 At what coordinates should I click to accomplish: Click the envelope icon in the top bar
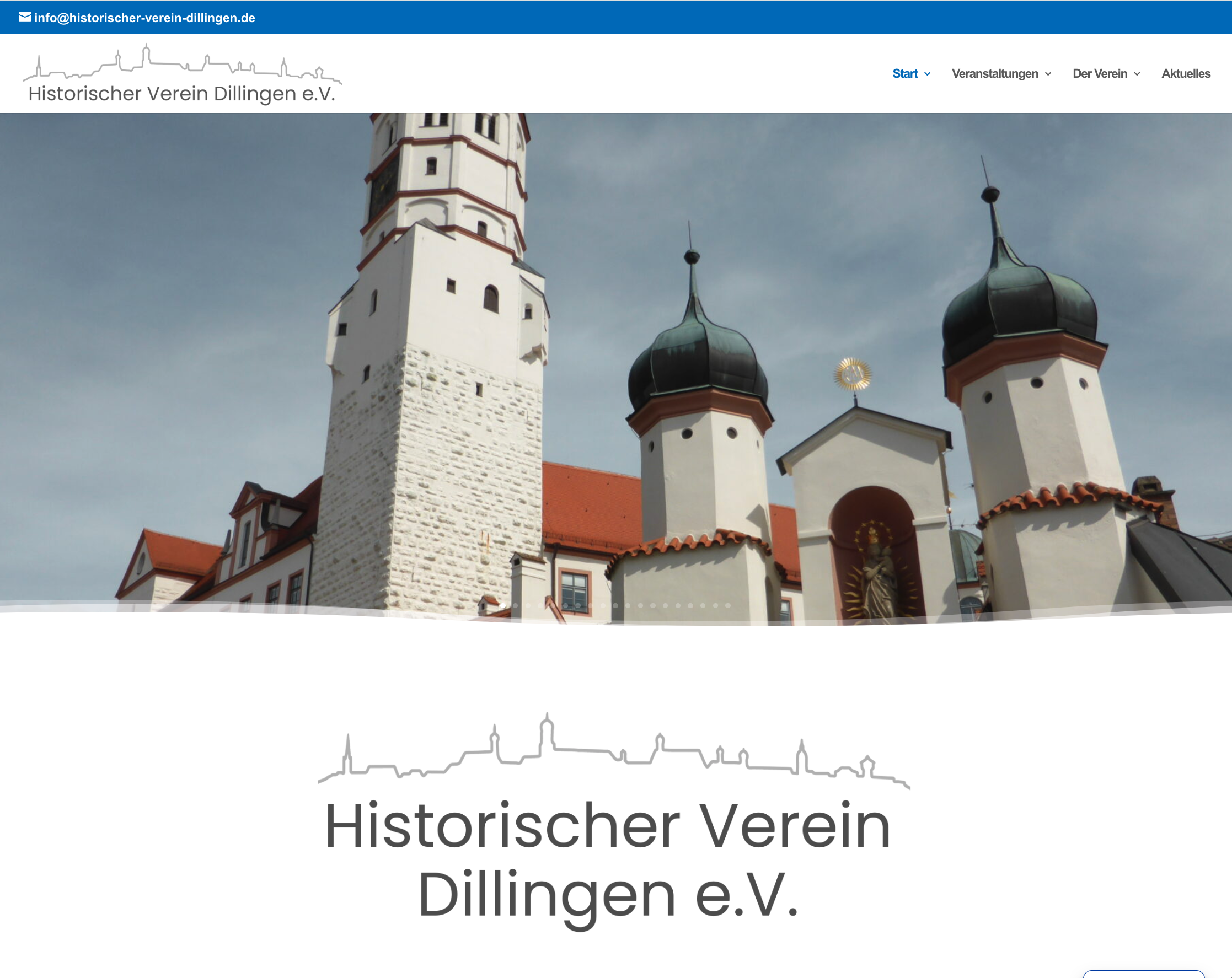pos(25,17)
